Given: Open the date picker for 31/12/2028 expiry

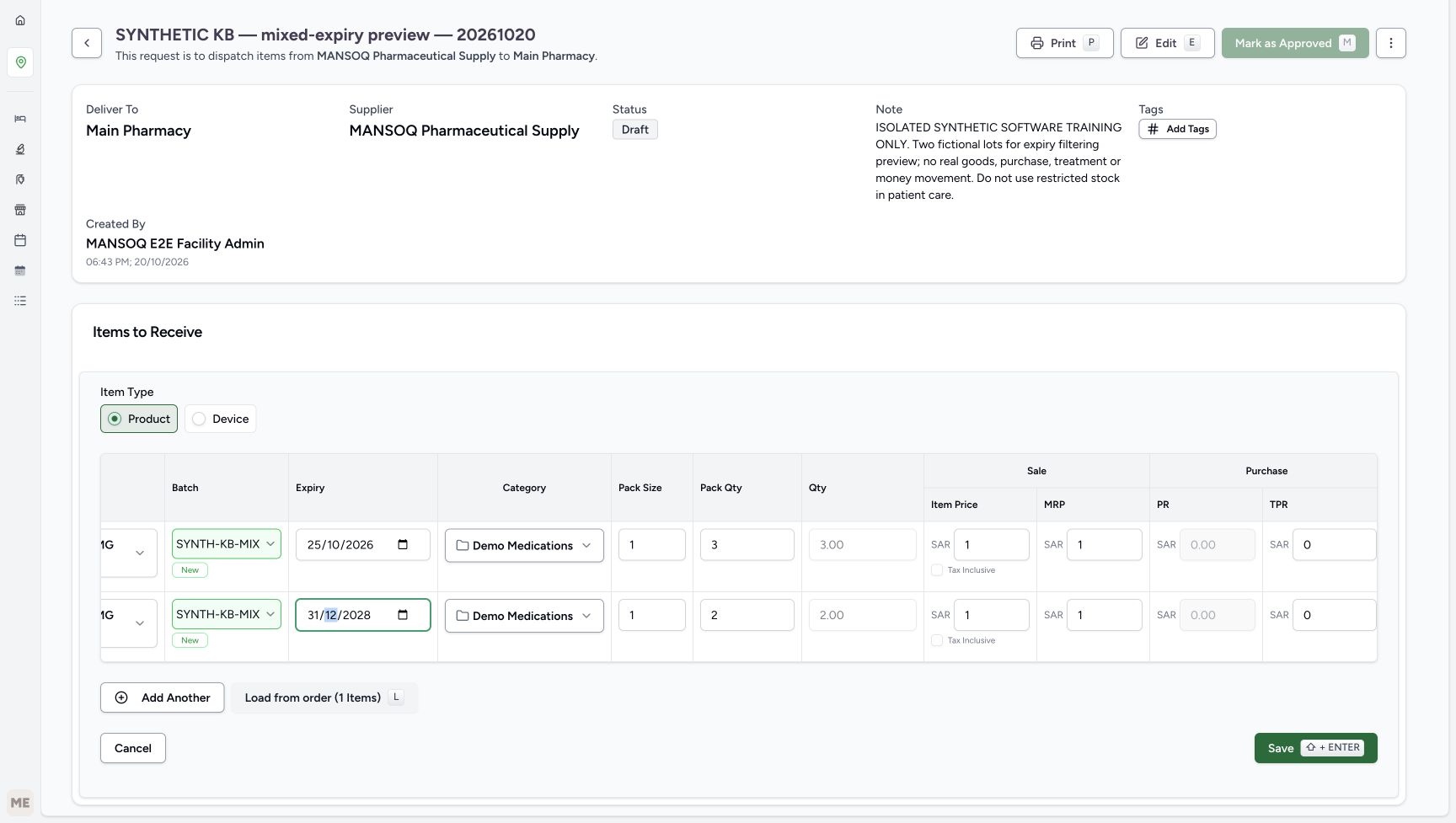Looking at the screenshot, I should pos(403,615).
